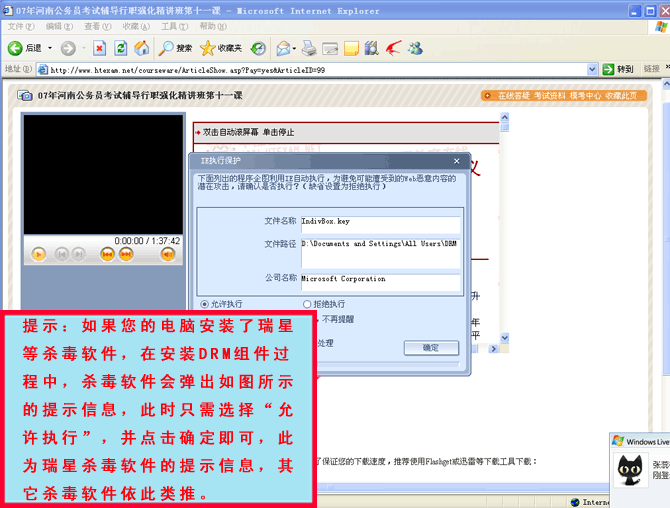This screenshot has width=670, height=508.
Task: Click the greyed next-track player button
Action: click(x=79, y=254)
